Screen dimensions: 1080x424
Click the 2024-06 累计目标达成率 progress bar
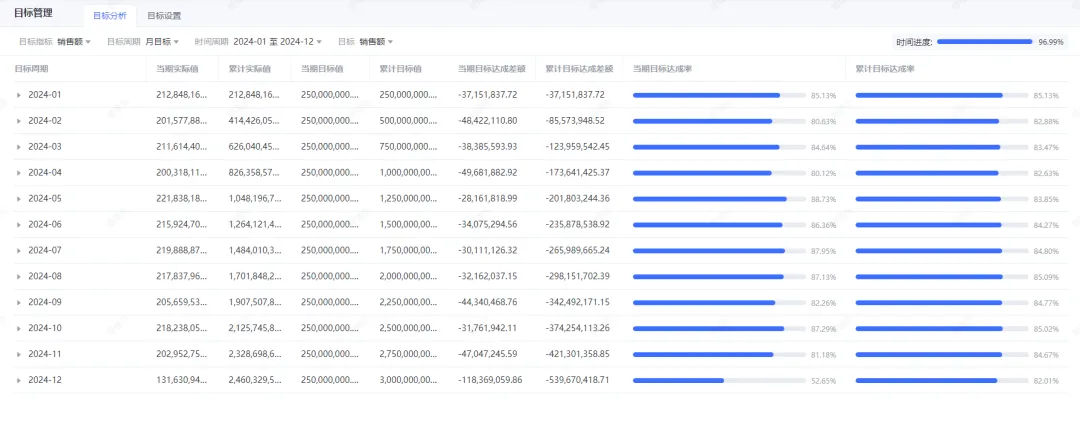(942, 225)
